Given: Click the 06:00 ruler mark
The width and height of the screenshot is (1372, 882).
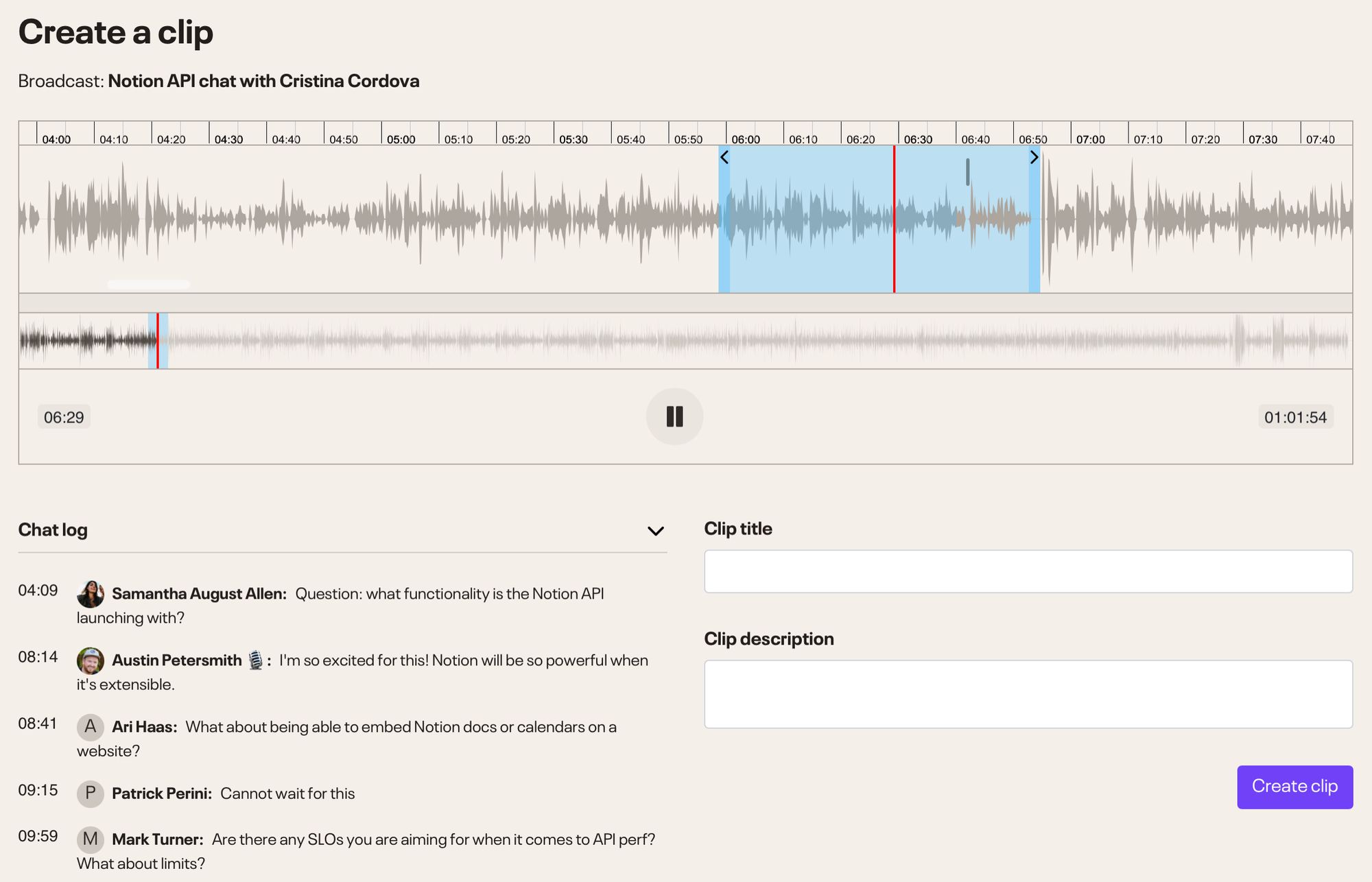Looking at the screenshot, I should pos(746,139).
